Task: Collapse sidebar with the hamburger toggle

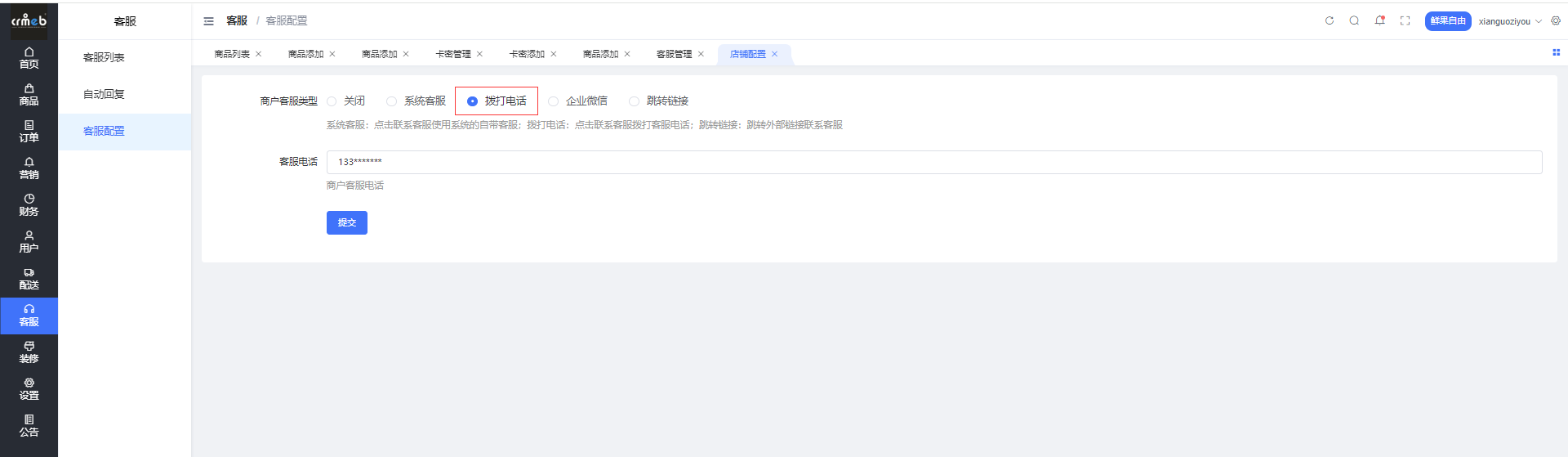Action: coord(208,21)
